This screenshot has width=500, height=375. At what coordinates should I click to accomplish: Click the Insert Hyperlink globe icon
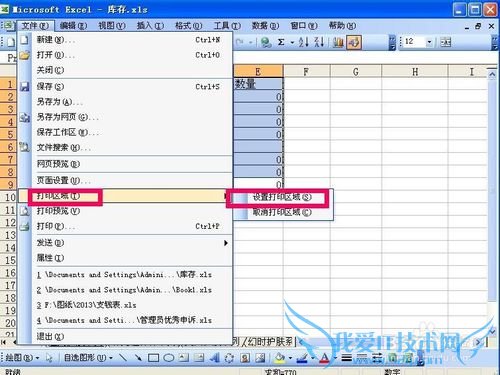pos(266,42)
